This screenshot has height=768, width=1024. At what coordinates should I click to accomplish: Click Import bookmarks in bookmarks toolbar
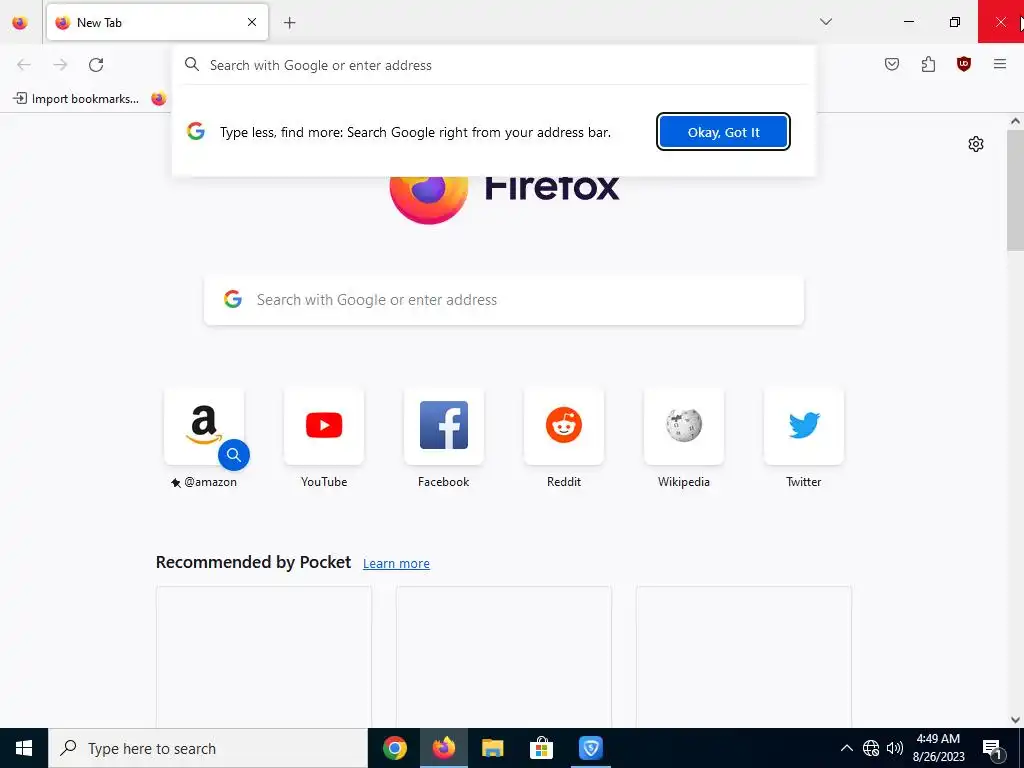click(76, 99)
